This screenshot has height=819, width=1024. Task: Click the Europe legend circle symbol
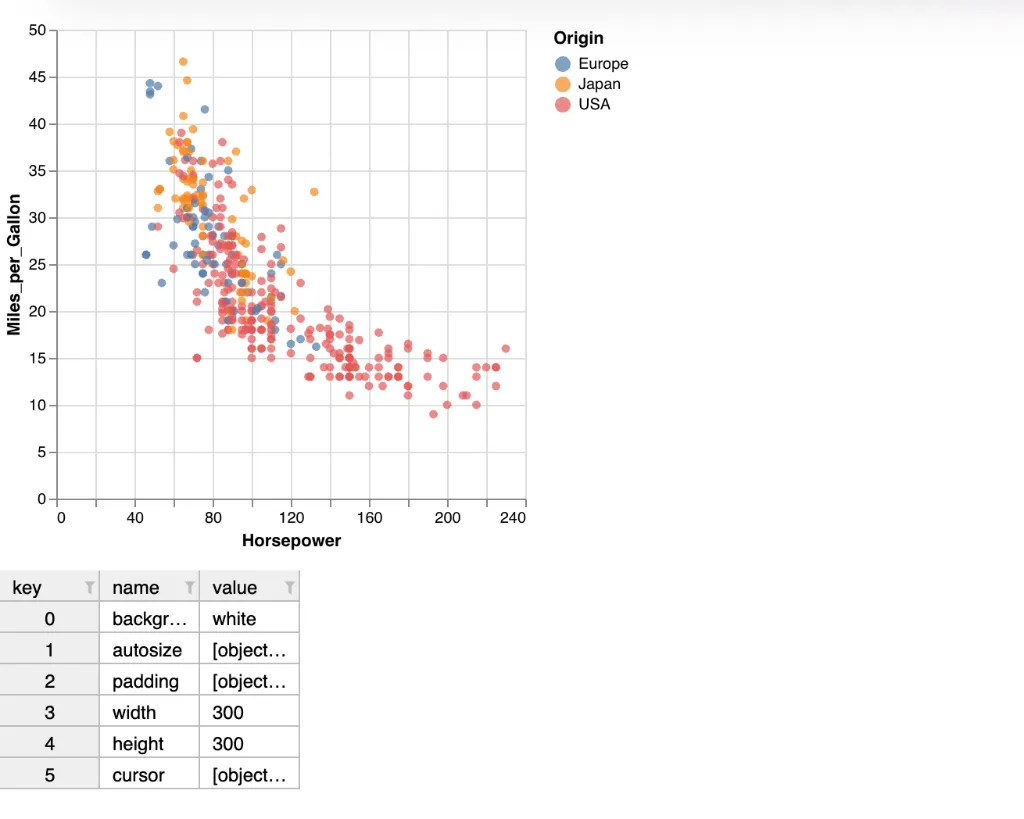[x=563, y=64]
